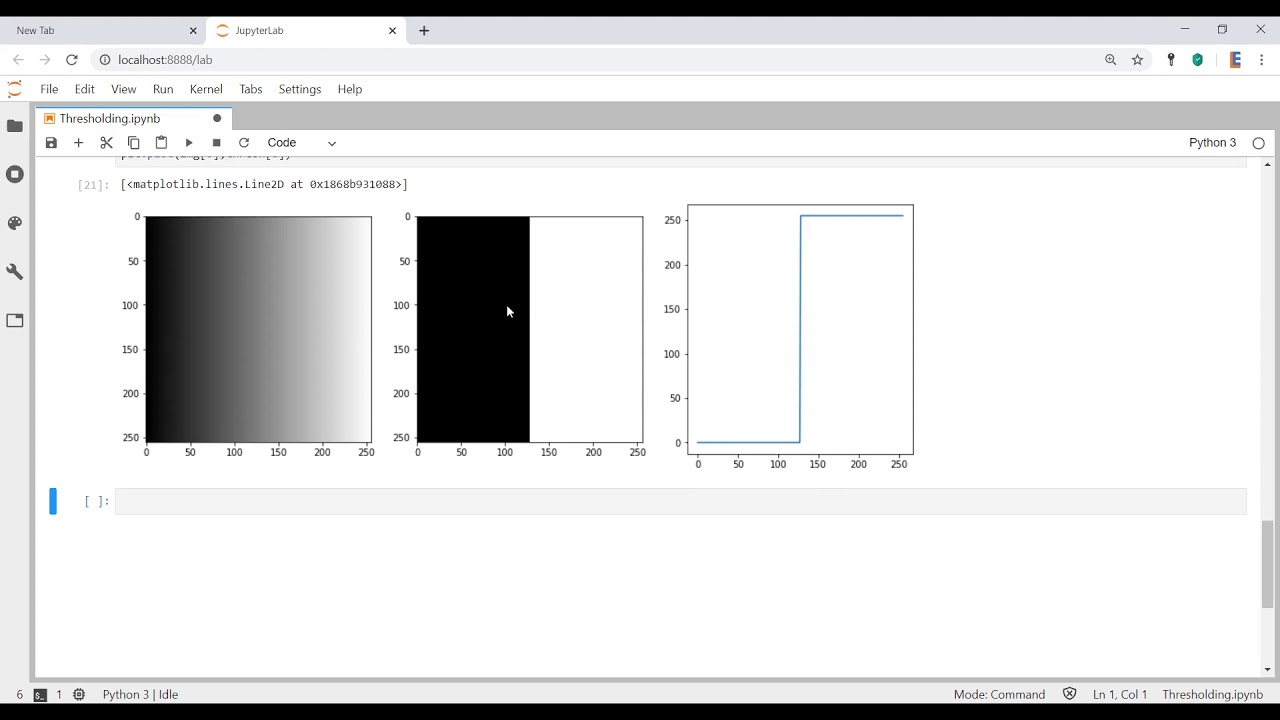
Task: Go back in browser history
Action: pos(18,60)
